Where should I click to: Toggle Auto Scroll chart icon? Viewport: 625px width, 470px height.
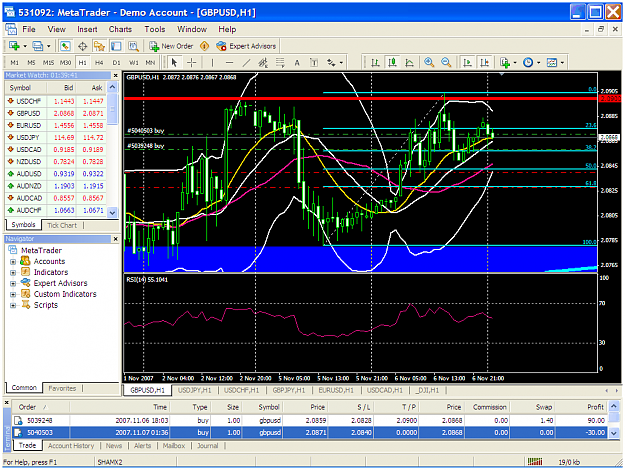click(467, 63)
